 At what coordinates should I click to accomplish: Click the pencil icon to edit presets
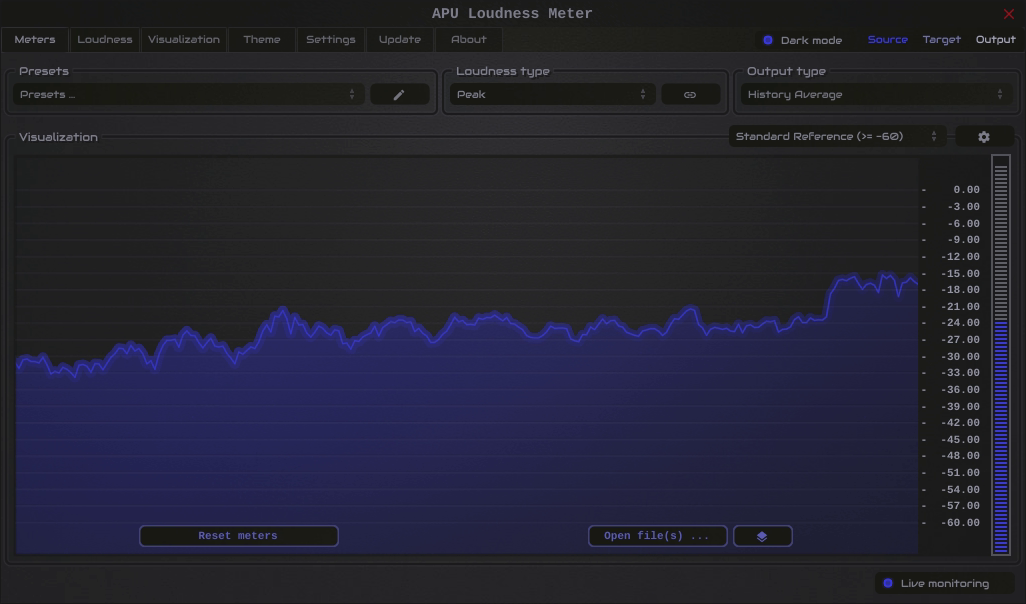click(399, 95)
